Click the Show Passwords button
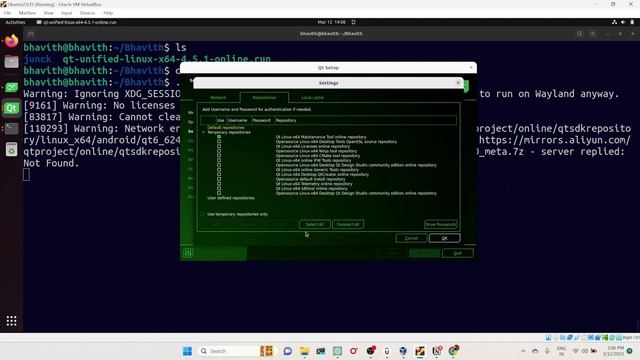Viewport: 640px width, 360px height. (441, 224)
